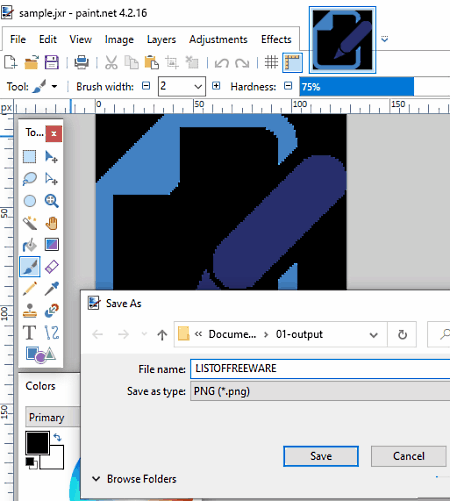
Task: Increase brush width with plus button
Action: coord(216,86)
